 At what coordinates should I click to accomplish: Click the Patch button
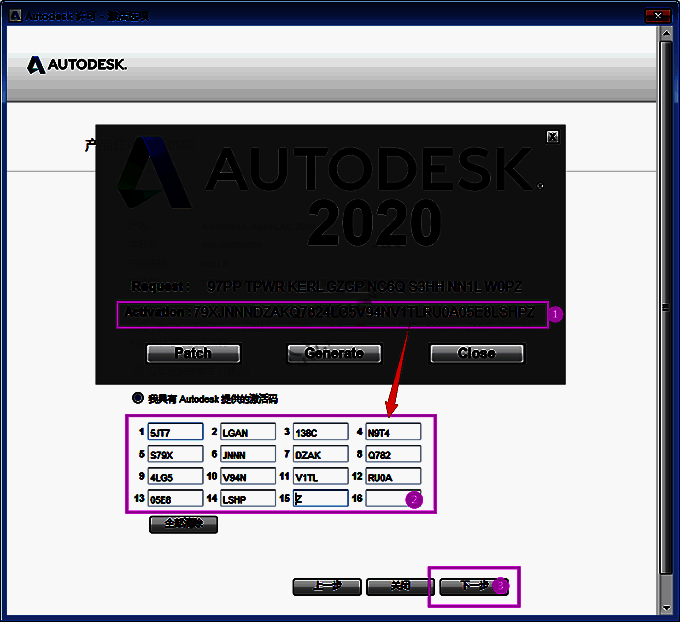coord(193,353)
